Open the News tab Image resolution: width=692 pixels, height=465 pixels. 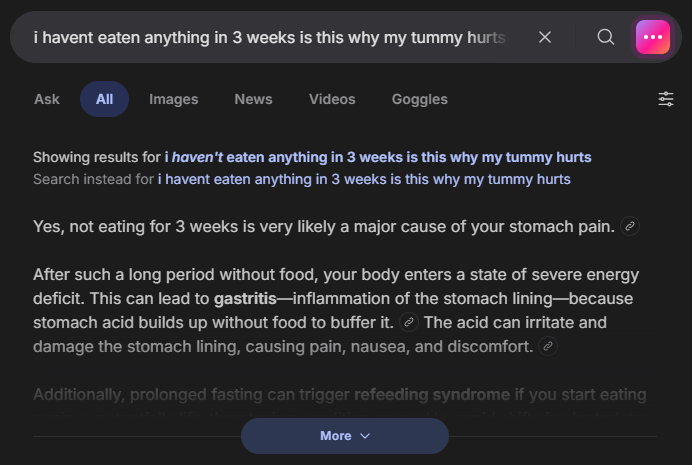253,99
